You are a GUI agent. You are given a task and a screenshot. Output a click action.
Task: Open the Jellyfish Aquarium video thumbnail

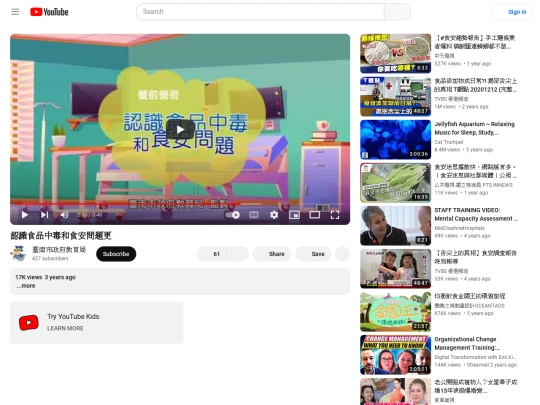395,139
